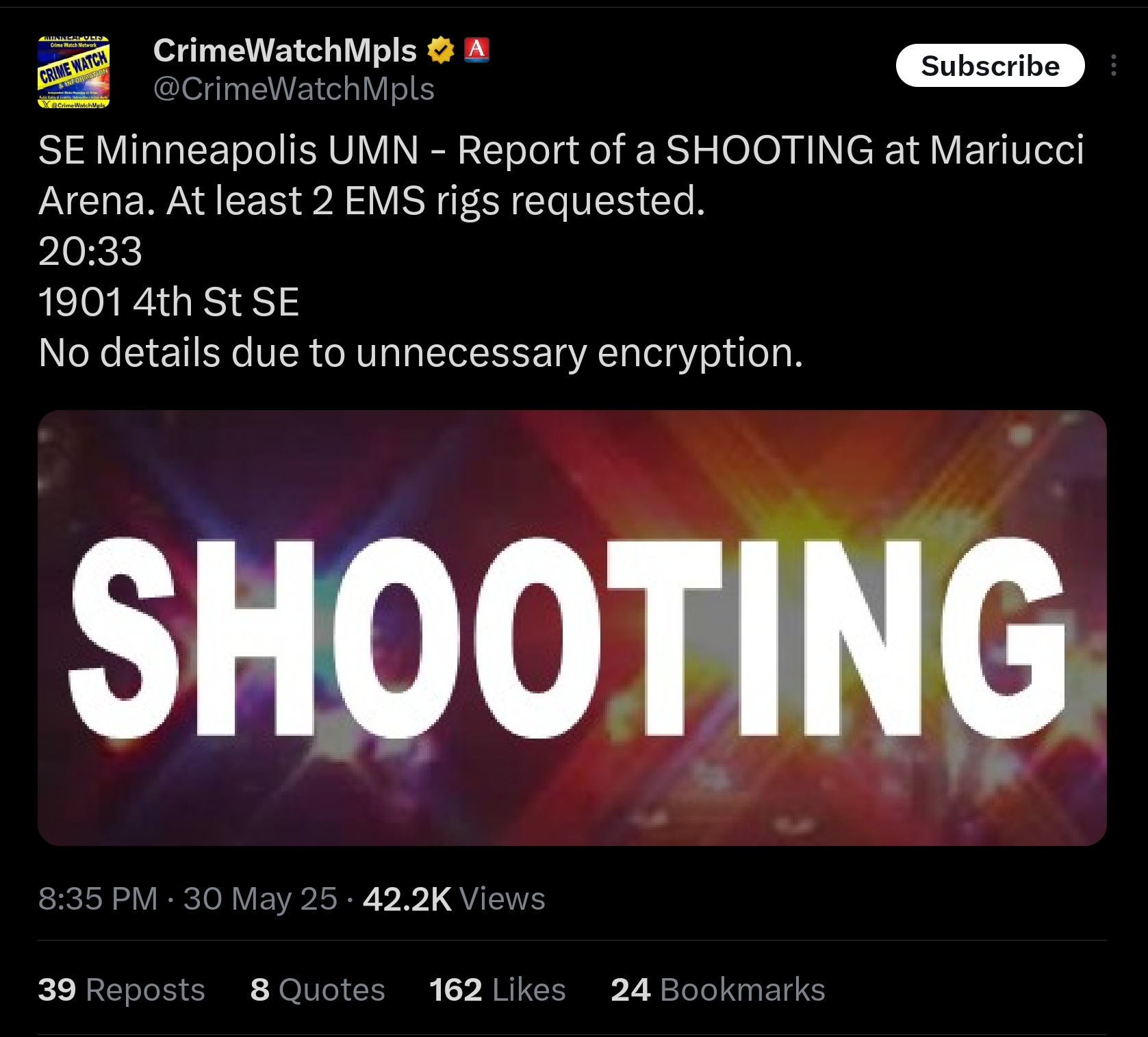Screen dimensions: 1148x1037
Task: Click the 20:33 time line in tweet
Action: coord(90,251)
